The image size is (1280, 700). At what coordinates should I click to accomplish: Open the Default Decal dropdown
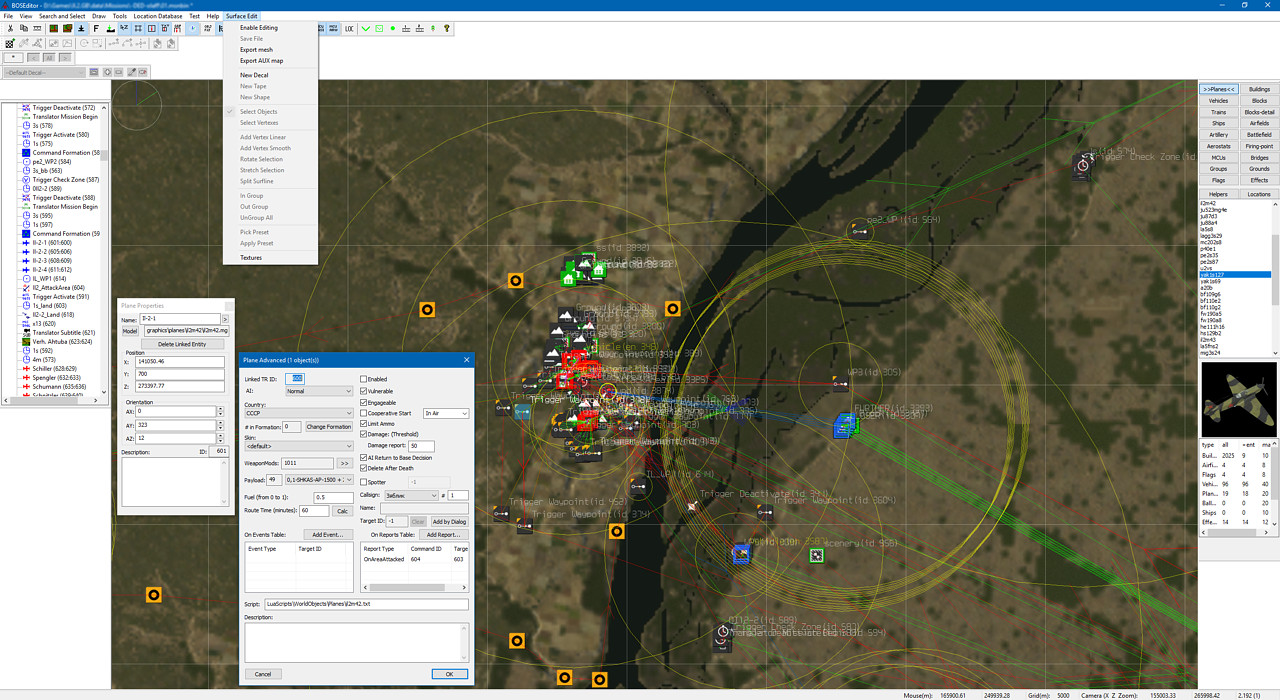pyautogui.click(x=44, y=72)
